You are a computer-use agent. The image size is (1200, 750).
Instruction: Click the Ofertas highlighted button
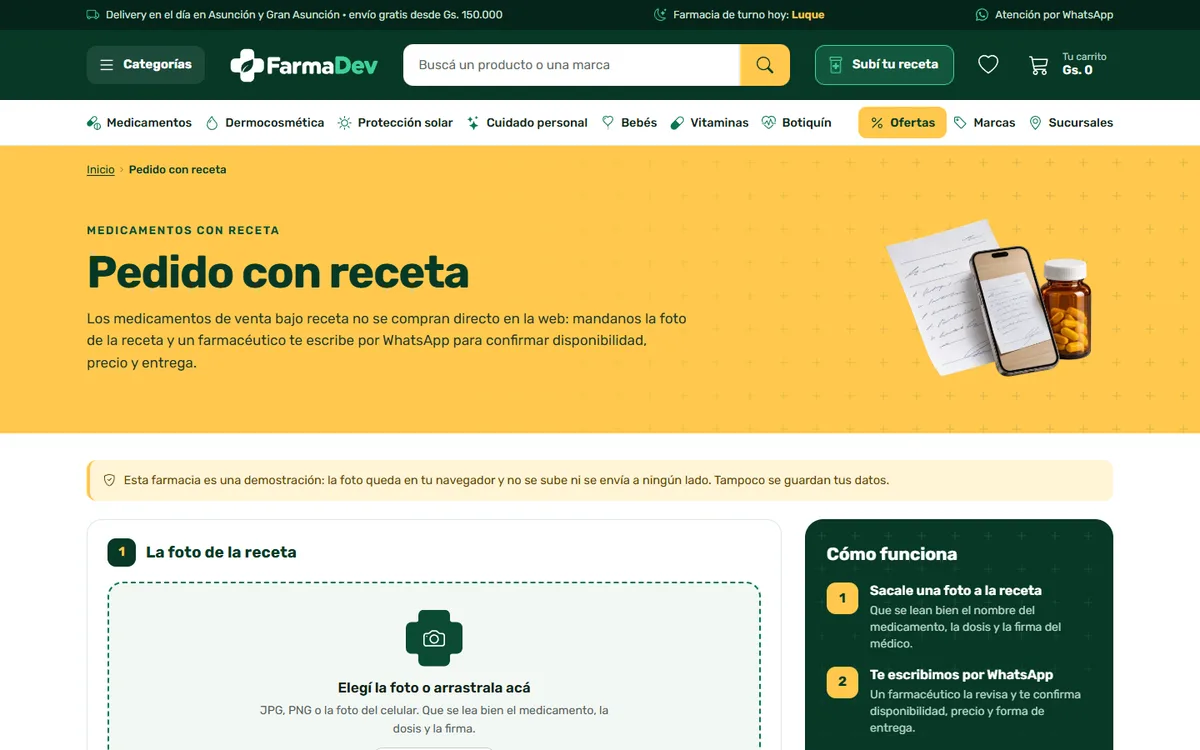[902, 123]
